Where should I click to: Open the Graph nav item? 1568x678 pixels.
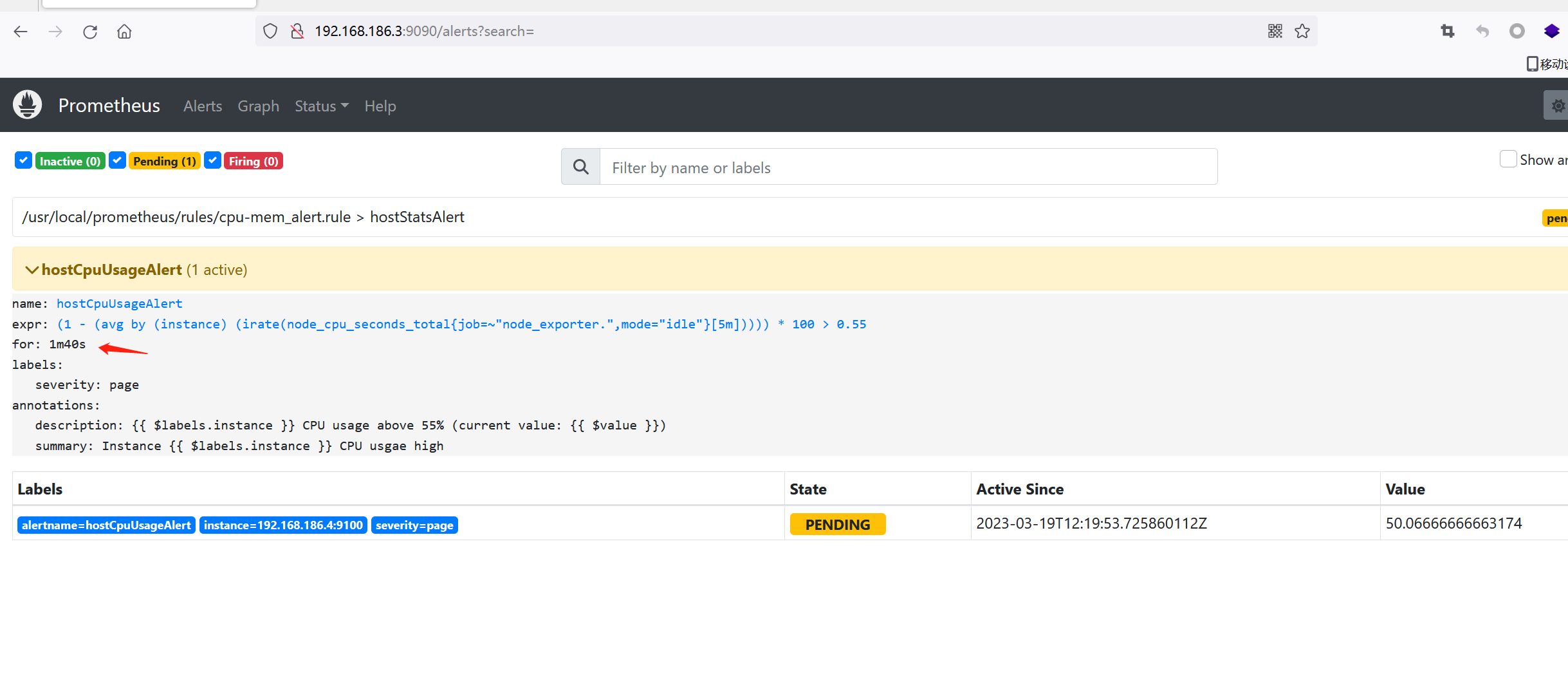pos(259,106)
